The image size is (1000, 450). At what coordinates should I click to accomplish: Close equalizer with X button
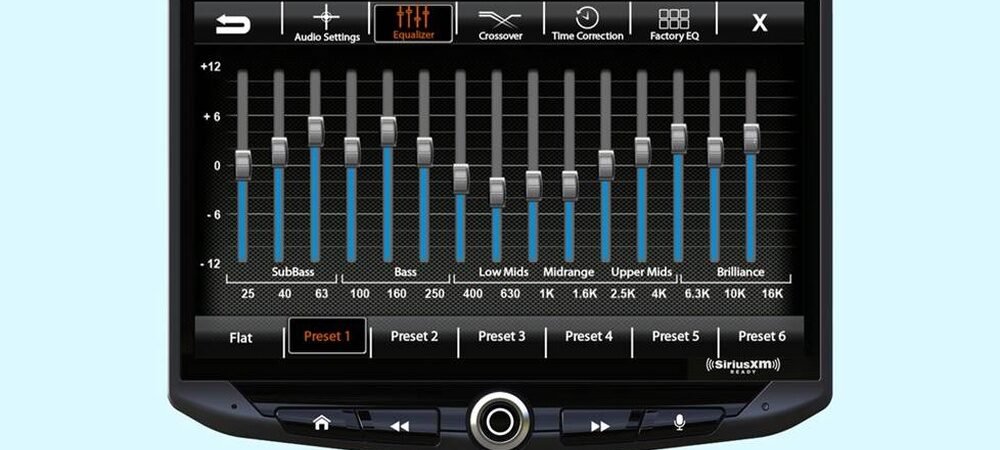(x=760, y=24)
